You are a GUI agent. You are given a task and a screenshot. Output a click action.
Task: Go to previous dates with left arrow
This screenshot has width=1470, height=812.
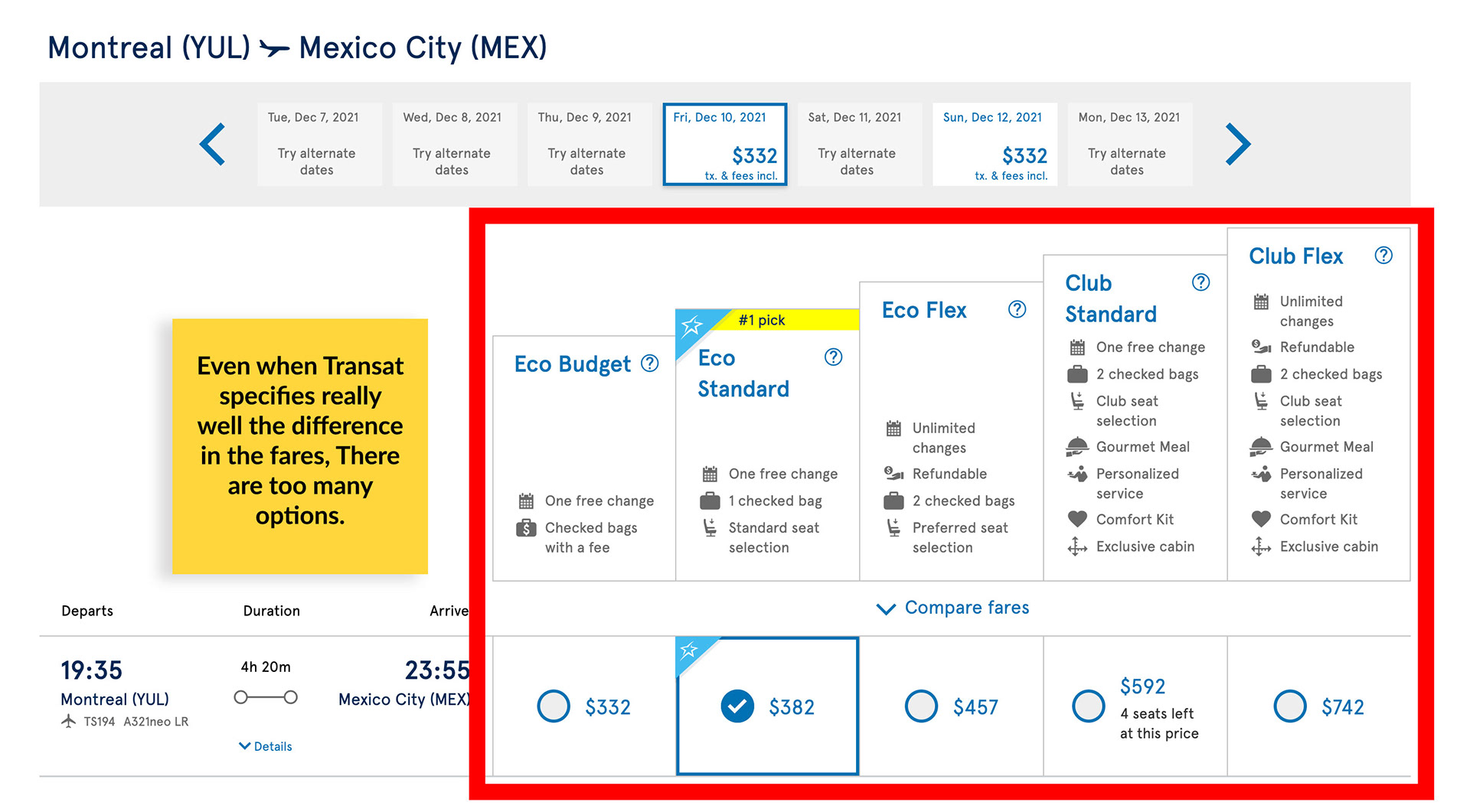tap(213, 144)
